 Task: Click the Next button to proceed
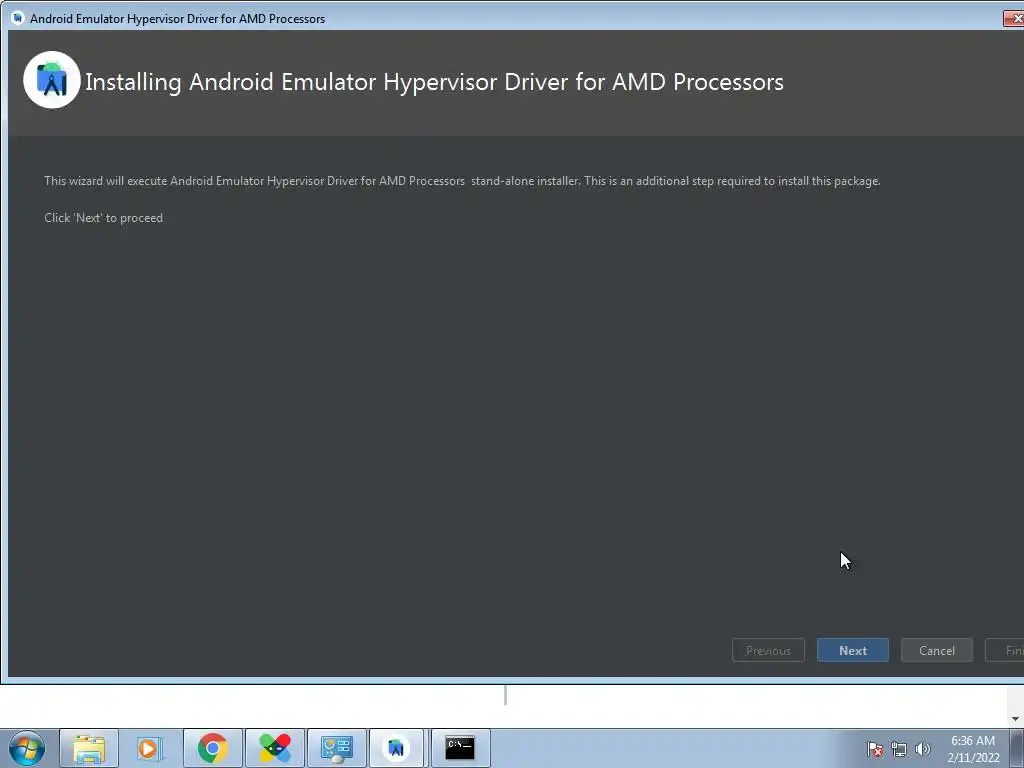tap(852, 650)
